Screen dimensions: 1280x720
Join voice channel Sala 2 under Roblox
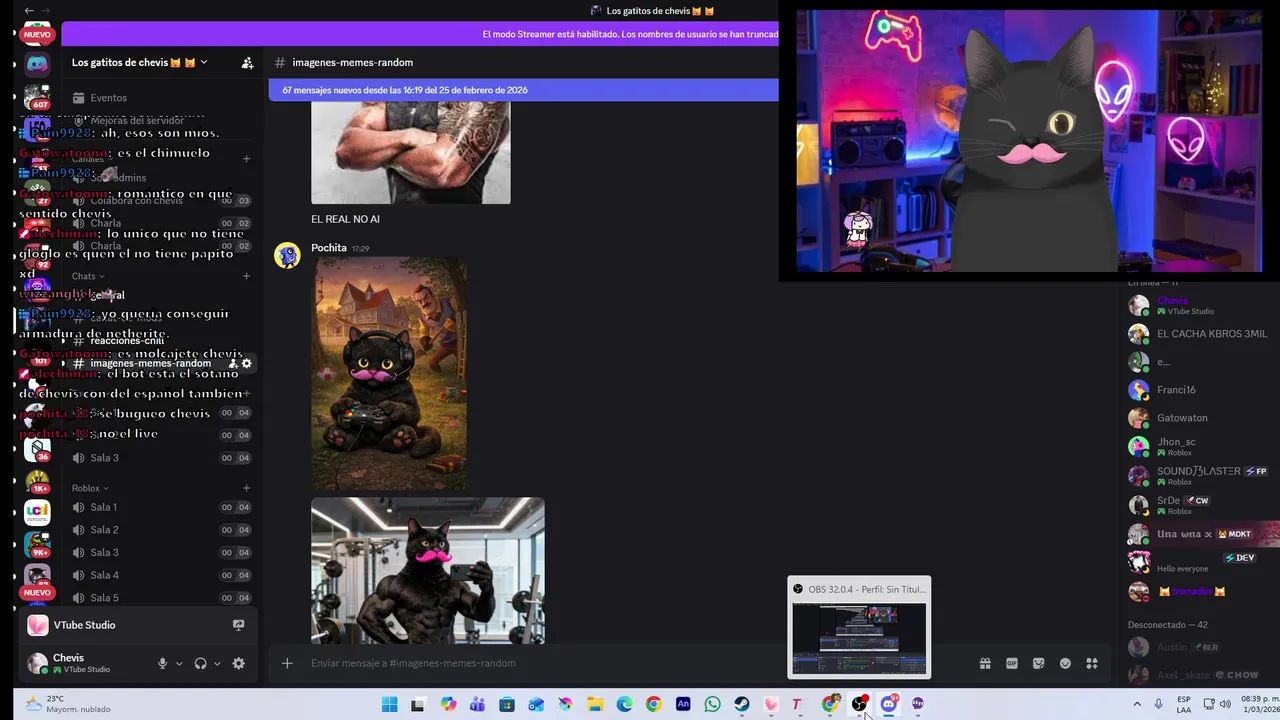160,530
